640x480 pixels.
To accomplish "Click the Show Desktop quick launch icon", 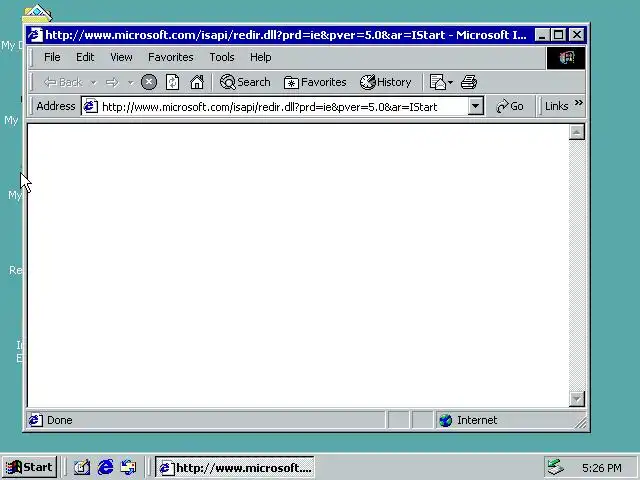I will [82, 467].
